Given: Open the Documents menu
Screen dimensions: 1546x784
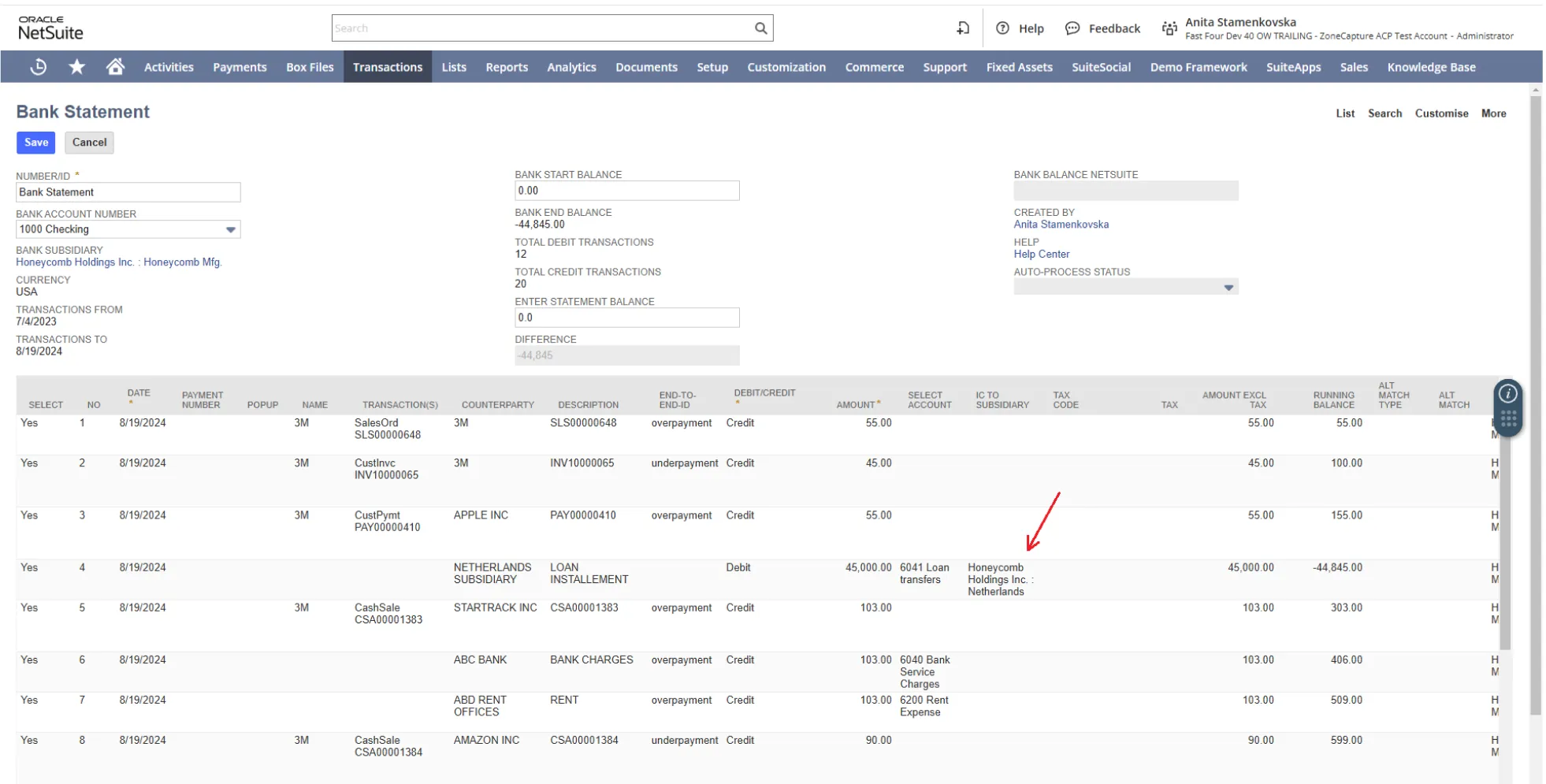Looking at the screenshot, I should coord(646,67).
